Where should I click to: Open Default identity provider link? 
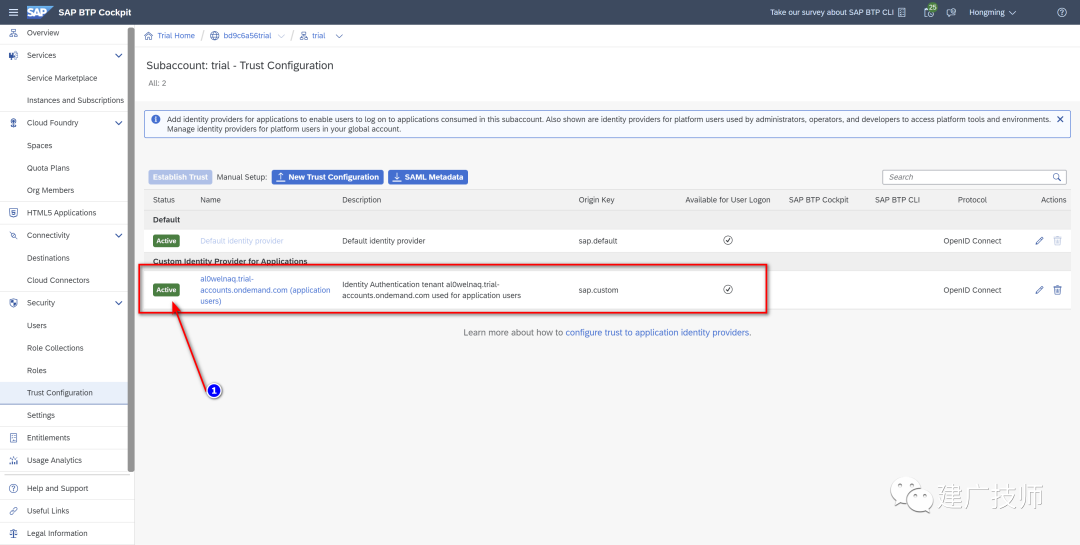pos(242,241)
